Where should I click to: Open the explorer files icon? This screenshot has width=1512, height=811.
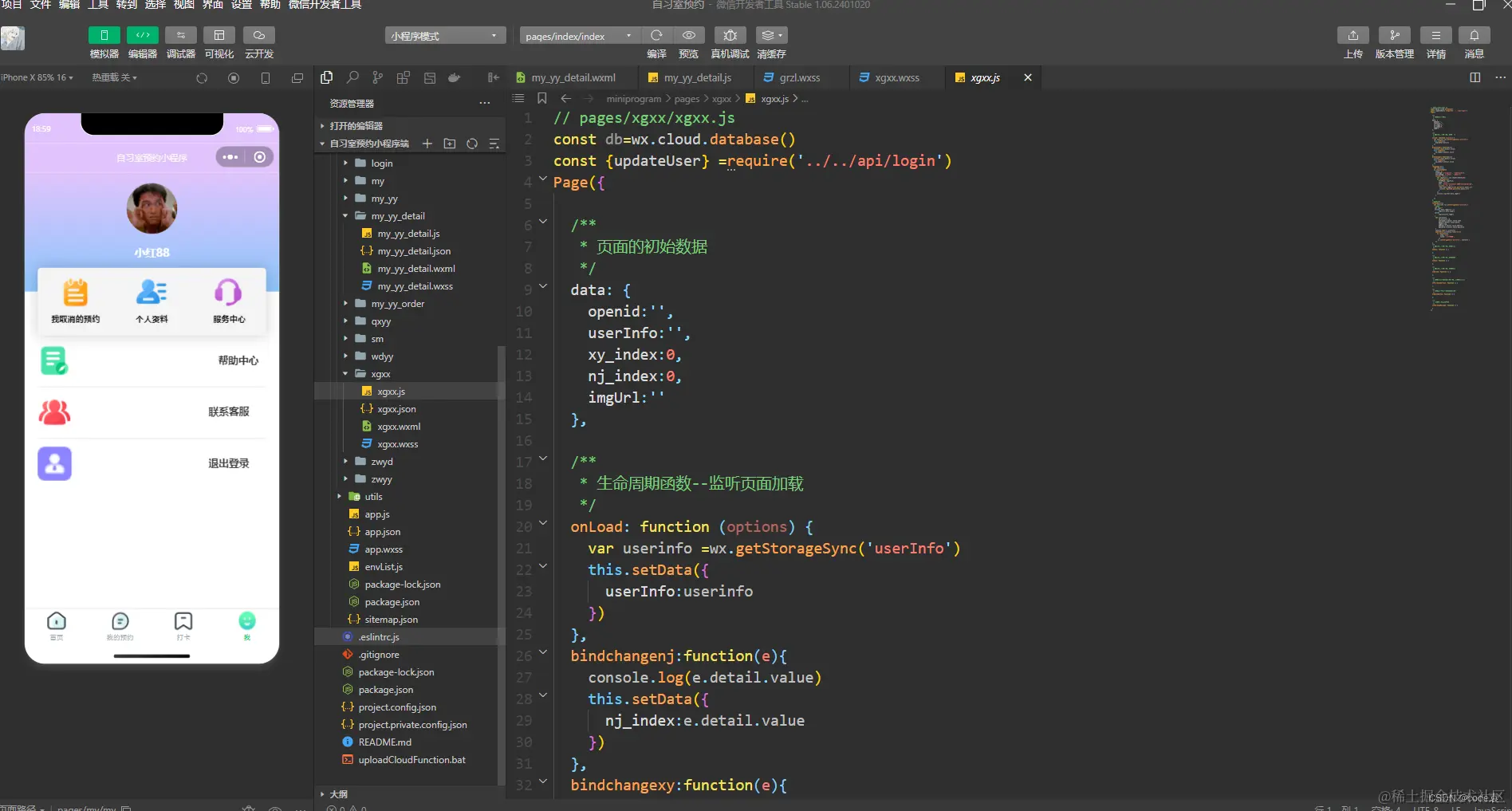coord(326,77)
